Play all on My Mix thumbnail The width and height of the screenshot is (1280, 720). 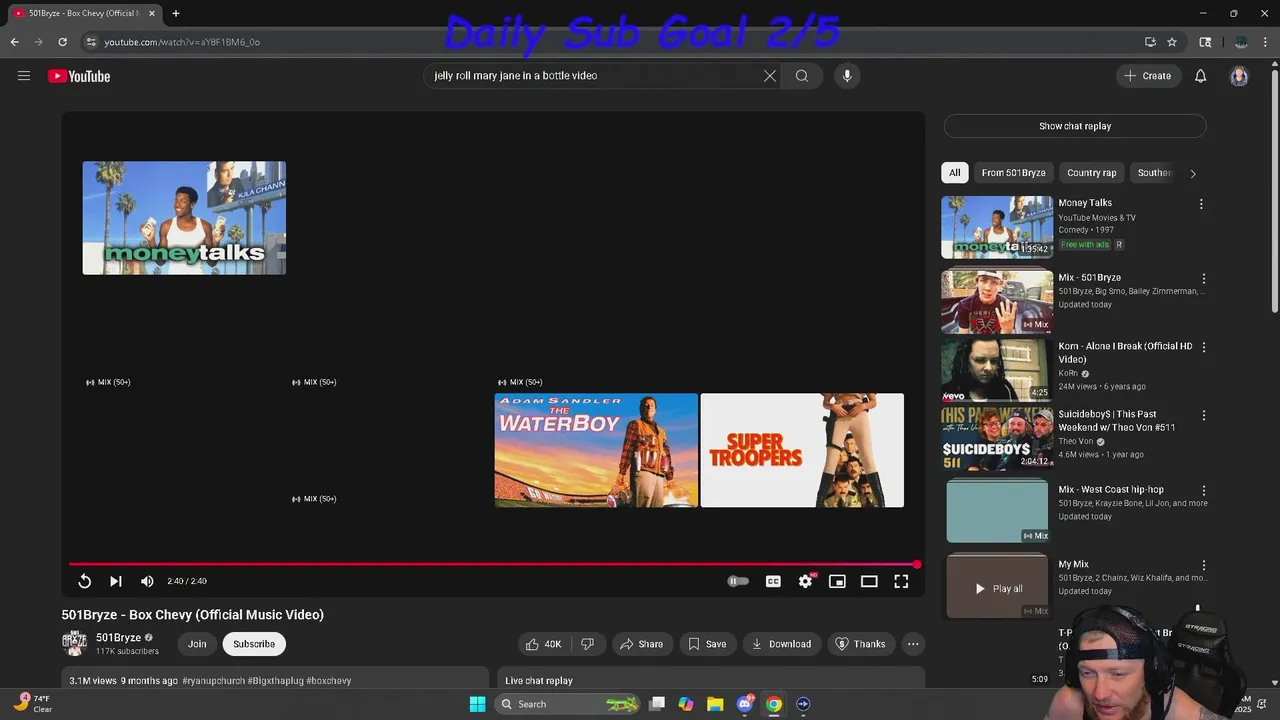tap(997, 588)
